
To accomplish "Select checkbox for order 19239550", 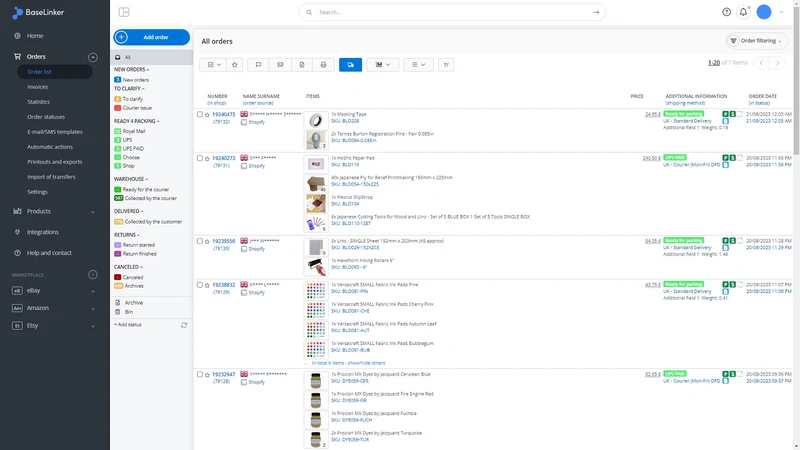I will (200, 241).
